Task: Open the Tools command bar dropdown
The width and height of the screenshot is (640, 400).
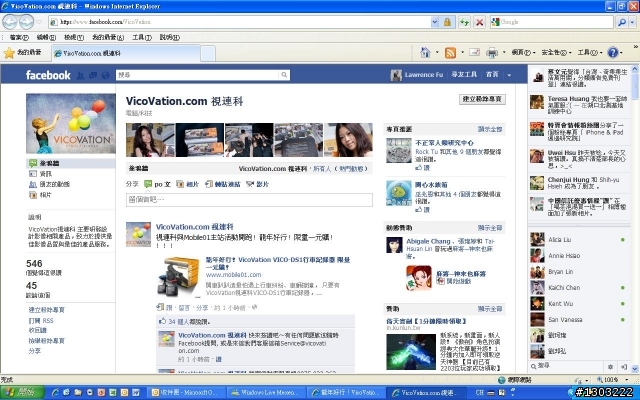Action: point(590,52)
